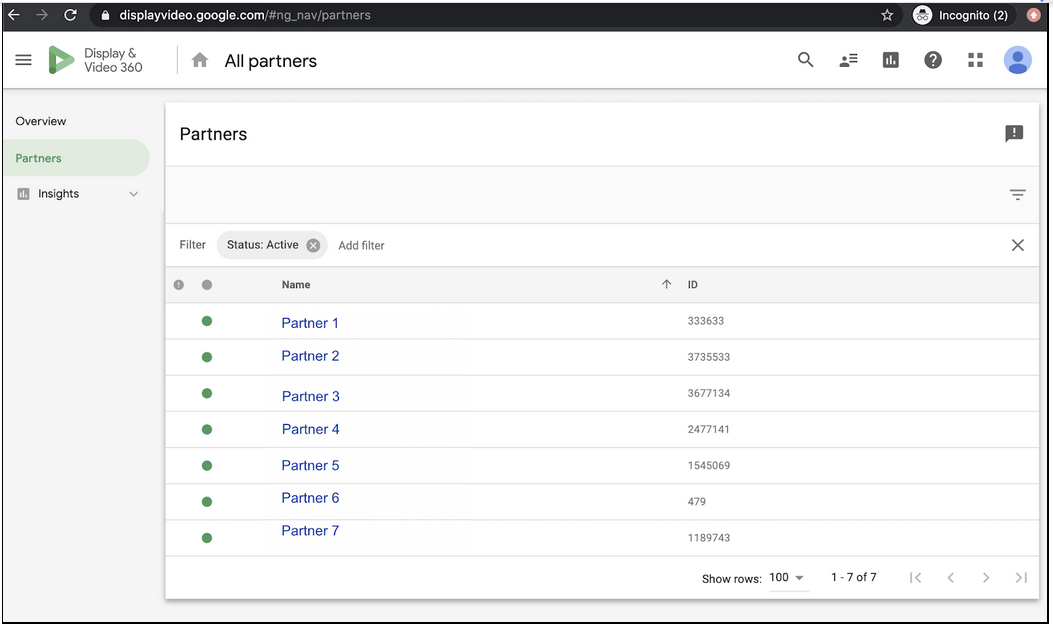This screenshot has height=628, width=1053.
Task: Open Partner 2 link
Action: tap(310, 356)
